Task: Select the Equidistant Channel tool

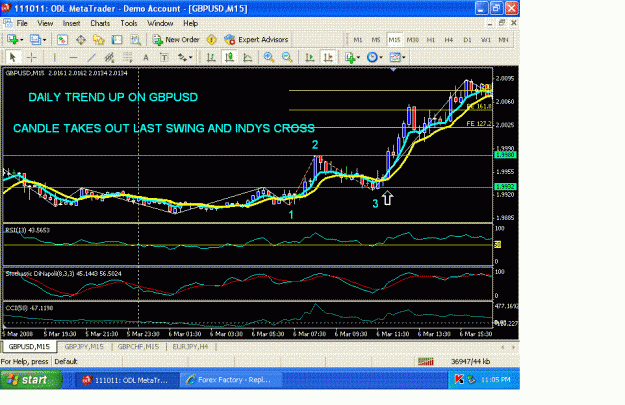Action: click(x=109, y=57)
